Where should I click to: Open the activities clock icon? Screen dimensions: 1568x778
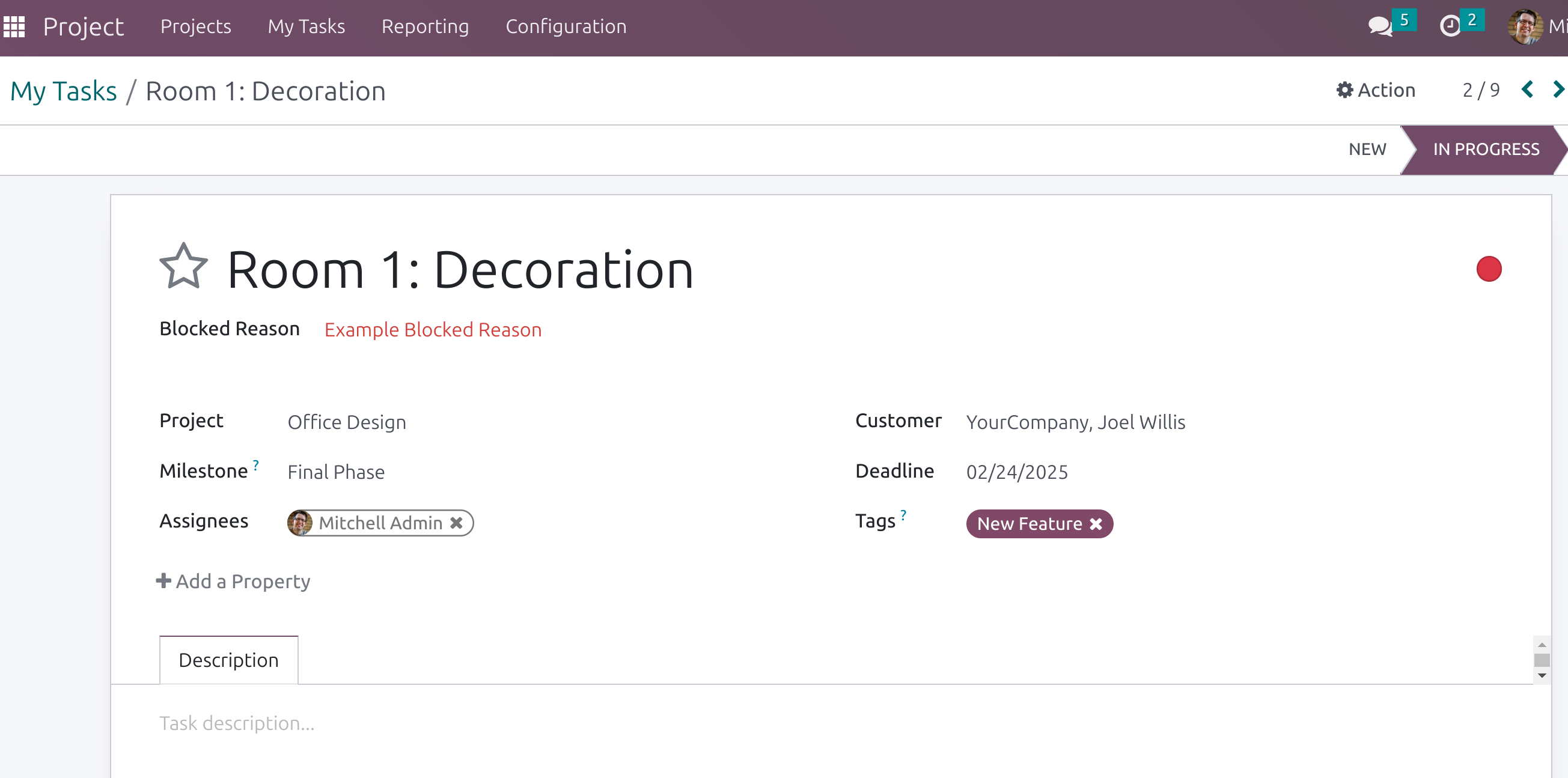coord(1450,27)
